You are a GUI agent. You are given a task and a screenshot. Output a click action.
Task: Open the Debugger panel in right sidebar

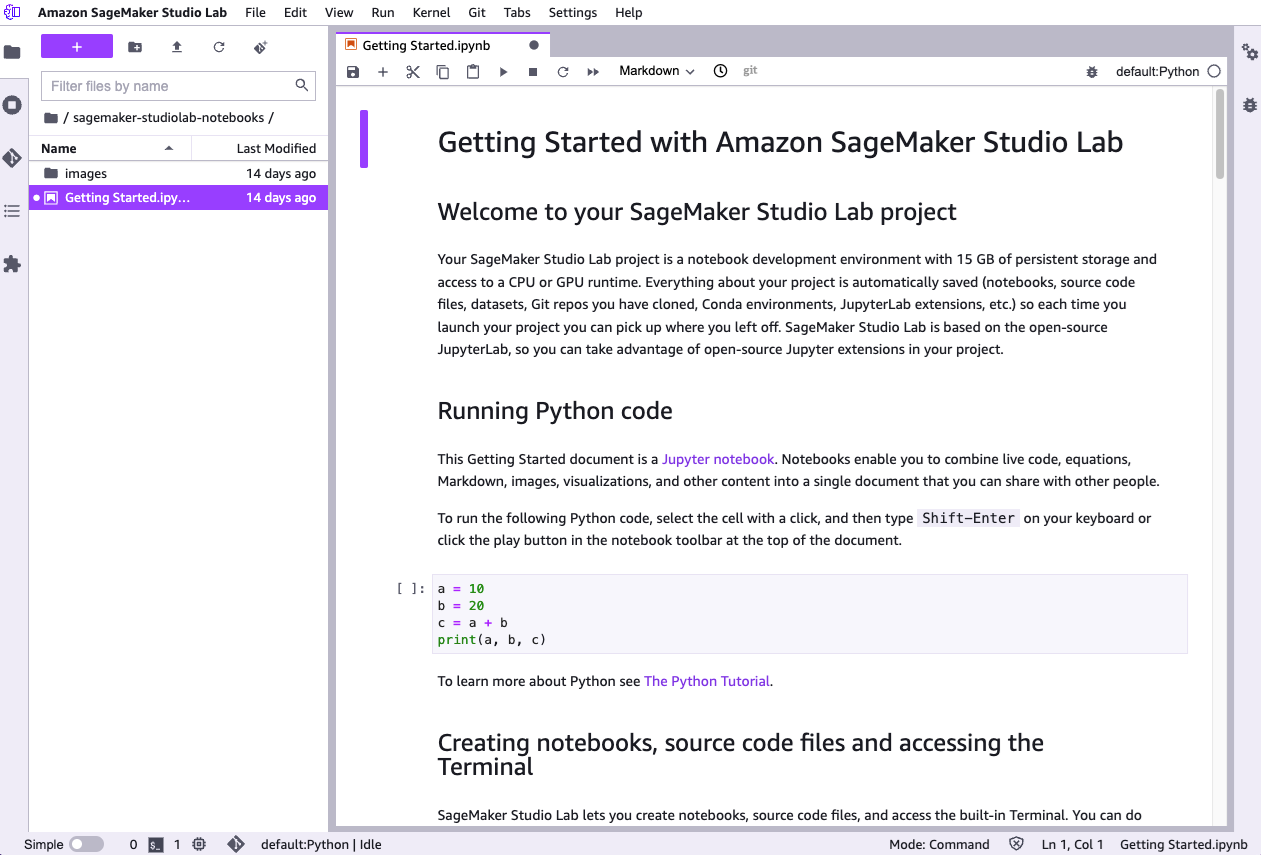pos(1250,105)
